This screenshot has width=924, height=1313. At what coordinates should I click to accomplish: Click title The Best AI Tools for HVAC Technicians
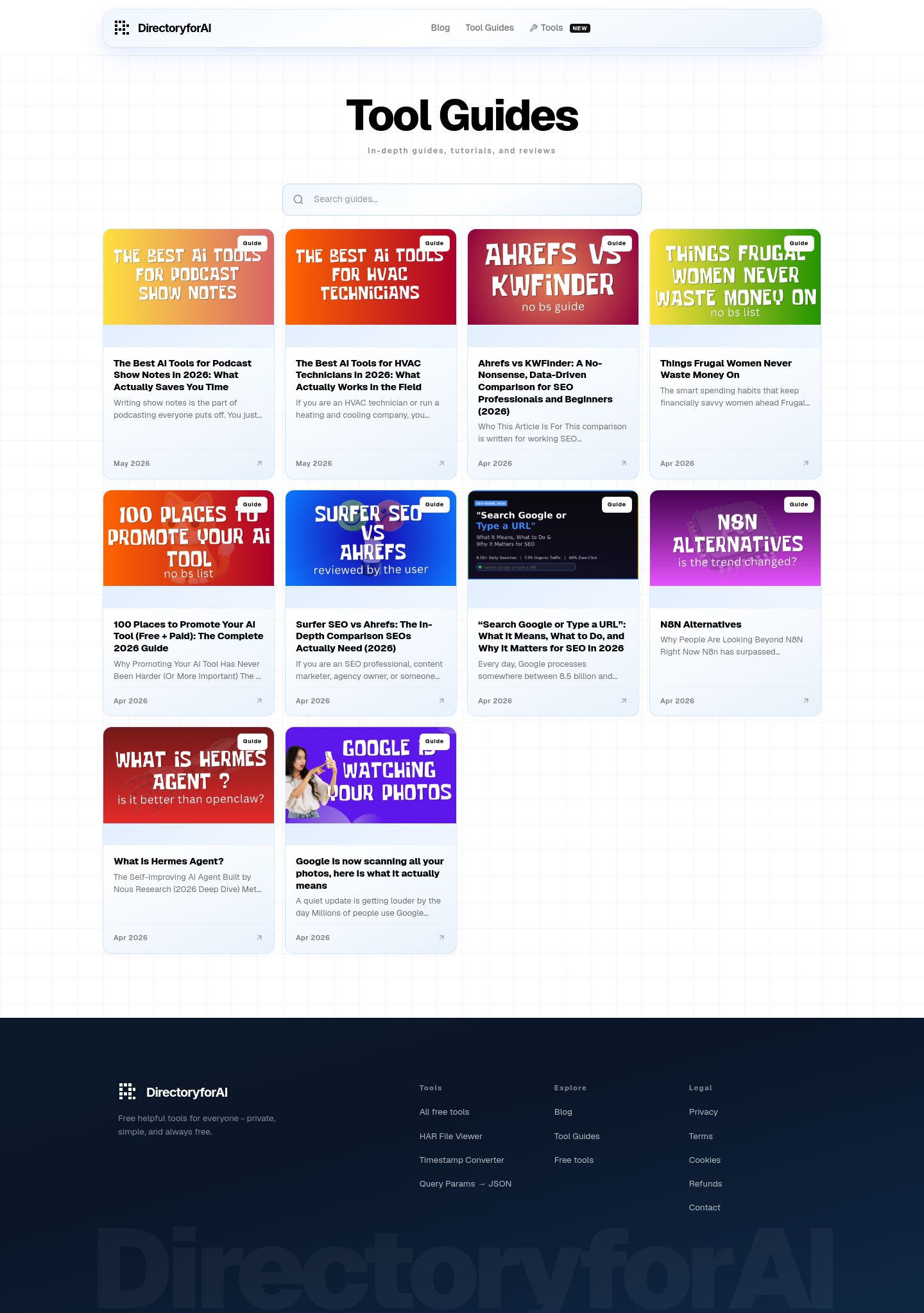(x=359, y=375)
